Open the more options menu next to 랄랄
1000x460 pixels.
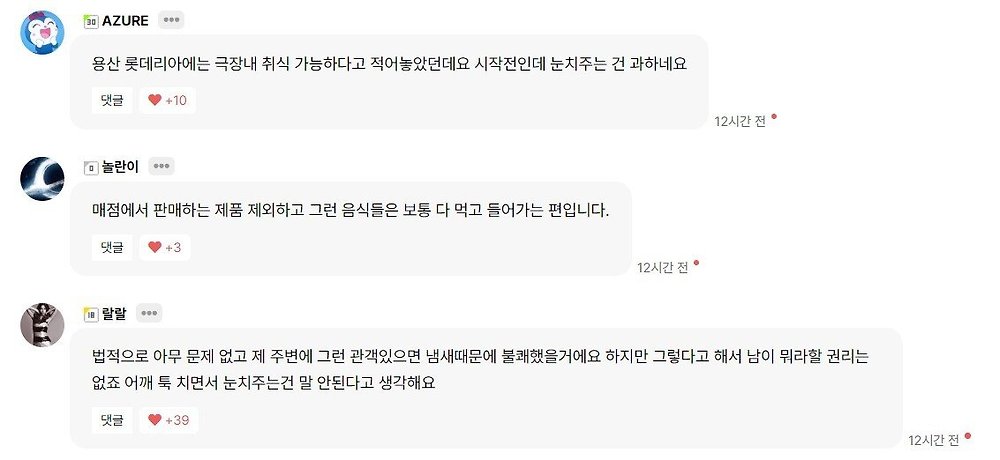click(x=150, y=313)
